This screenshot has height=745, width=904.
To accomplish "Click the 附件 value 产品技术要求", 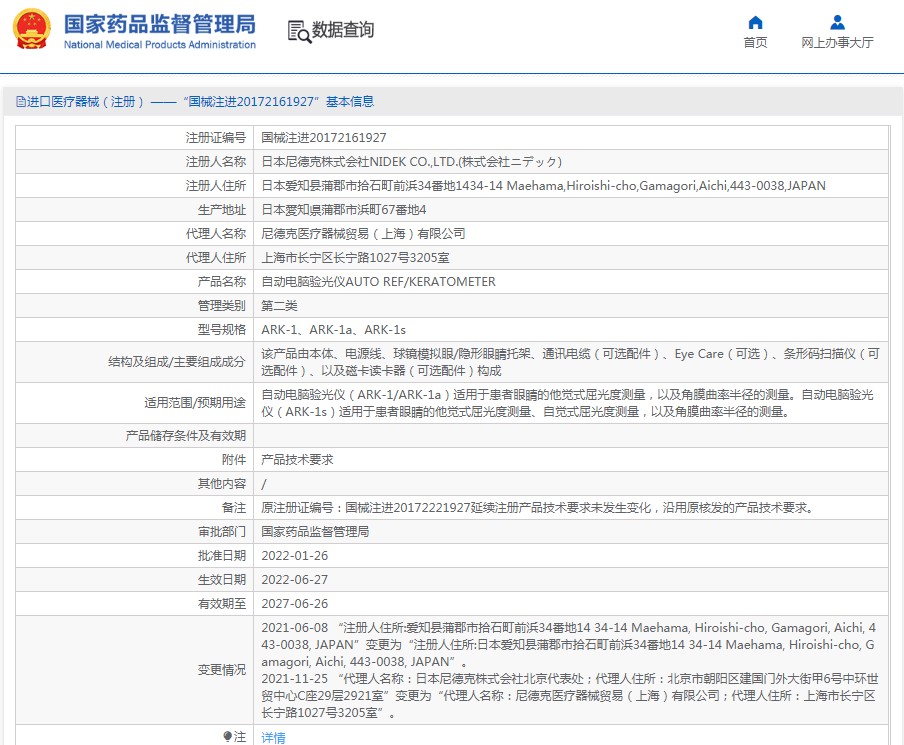I will pos(297,460).
